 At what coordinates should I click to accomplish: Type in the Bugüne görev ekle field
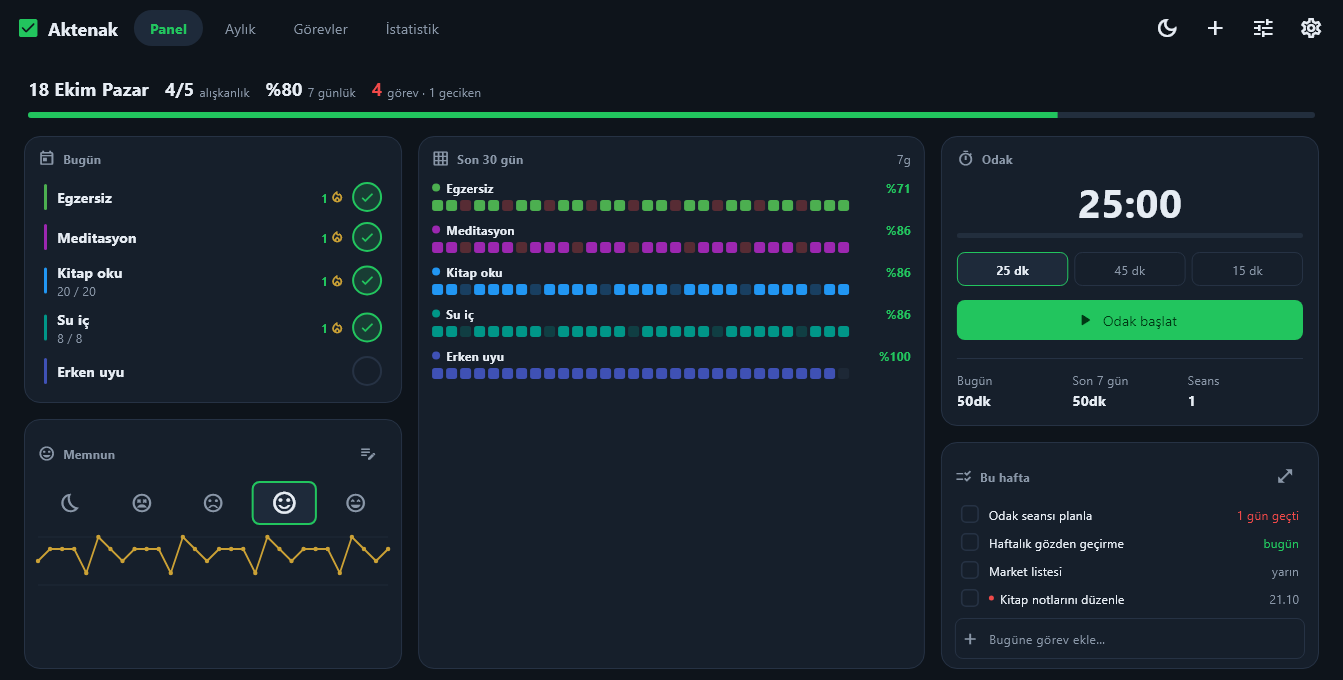pyautogui.click(x=1130, y=639)
